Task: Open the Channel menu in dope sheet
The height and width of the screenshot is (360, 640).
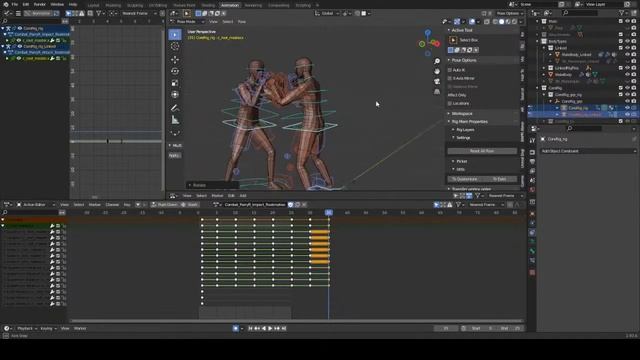Action: click(112, 204)
